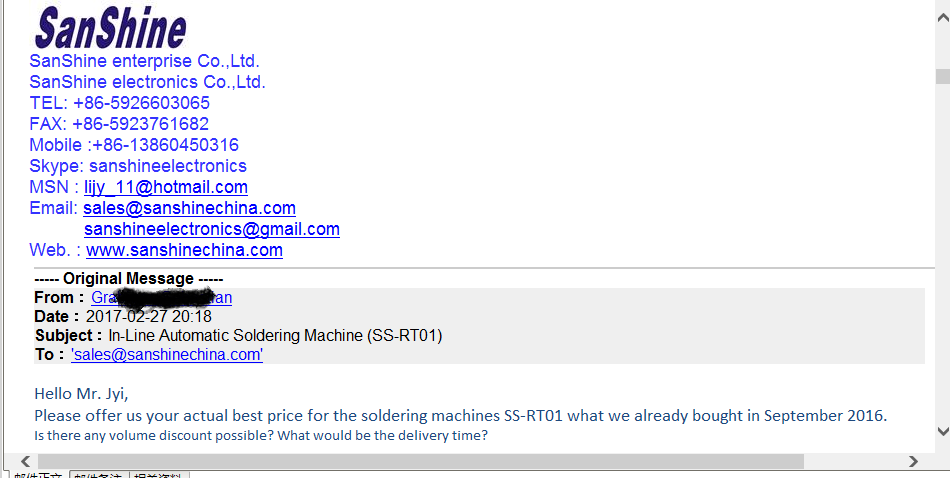950x478 pixels.
Task: Open the lijy_11@hotmail.com MSN link
Action: (166, 187)
